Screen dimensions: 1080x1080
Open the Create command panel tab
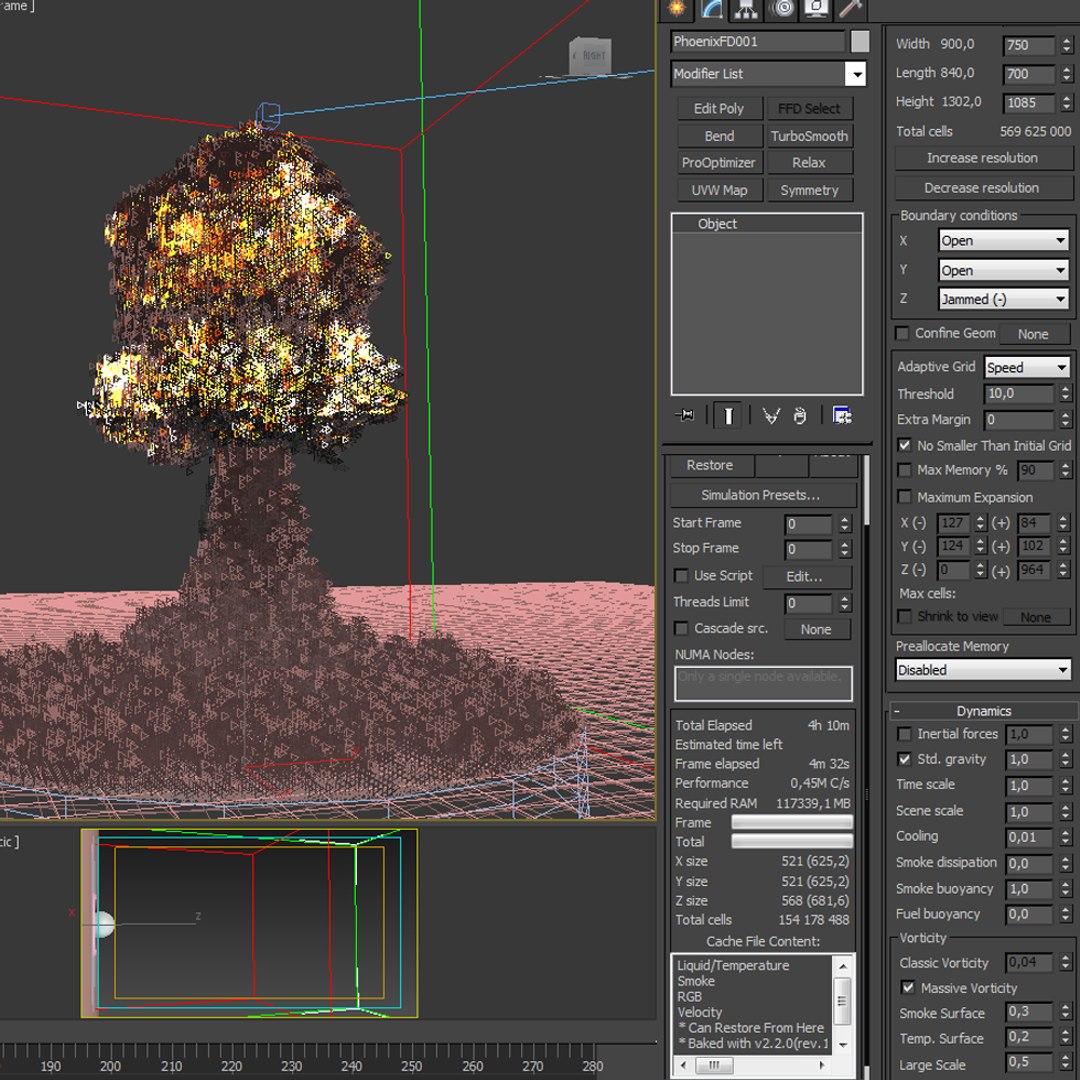tap(677, 9)
